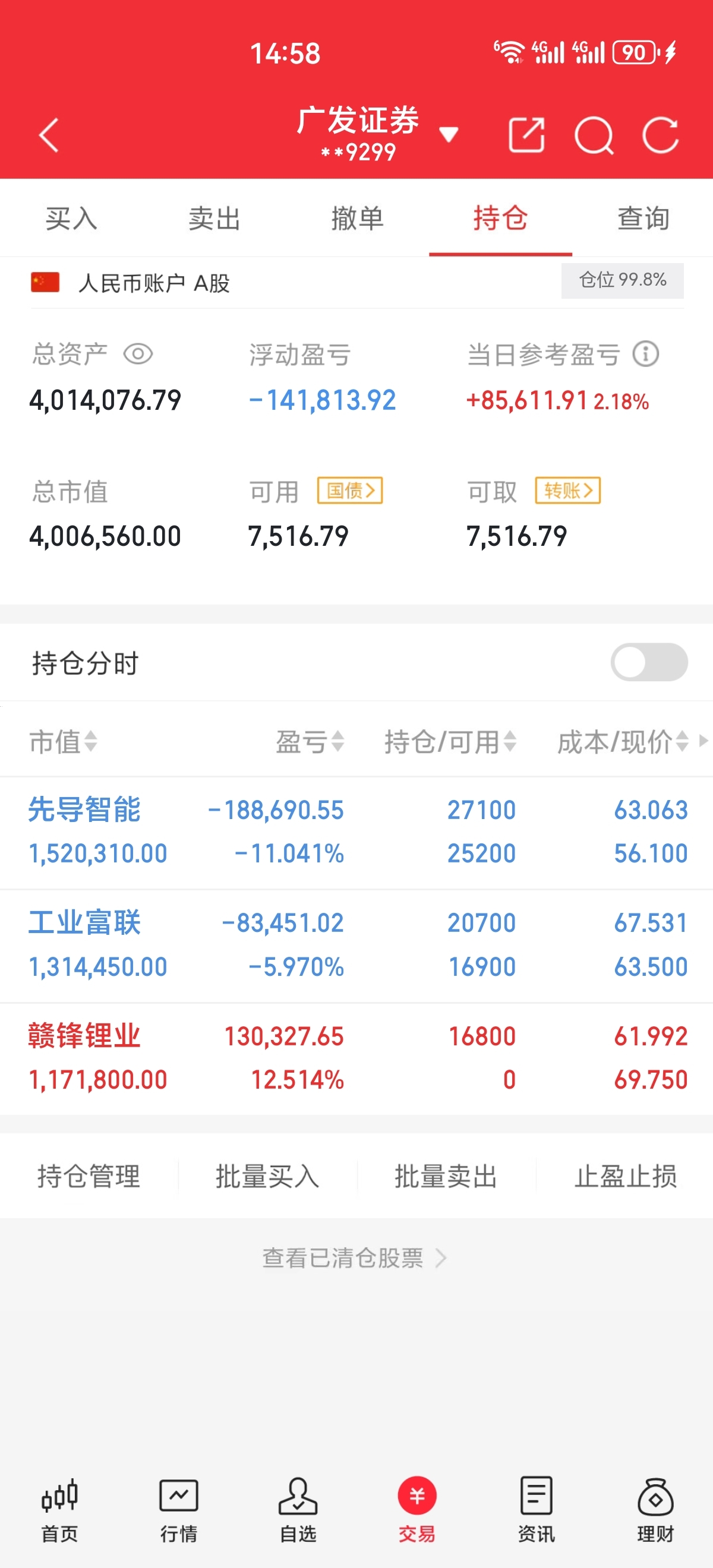This screenshot has width=713, height=1568.
Task: Refresh holdings with the reload icon
Action: (x=661, y=135)
